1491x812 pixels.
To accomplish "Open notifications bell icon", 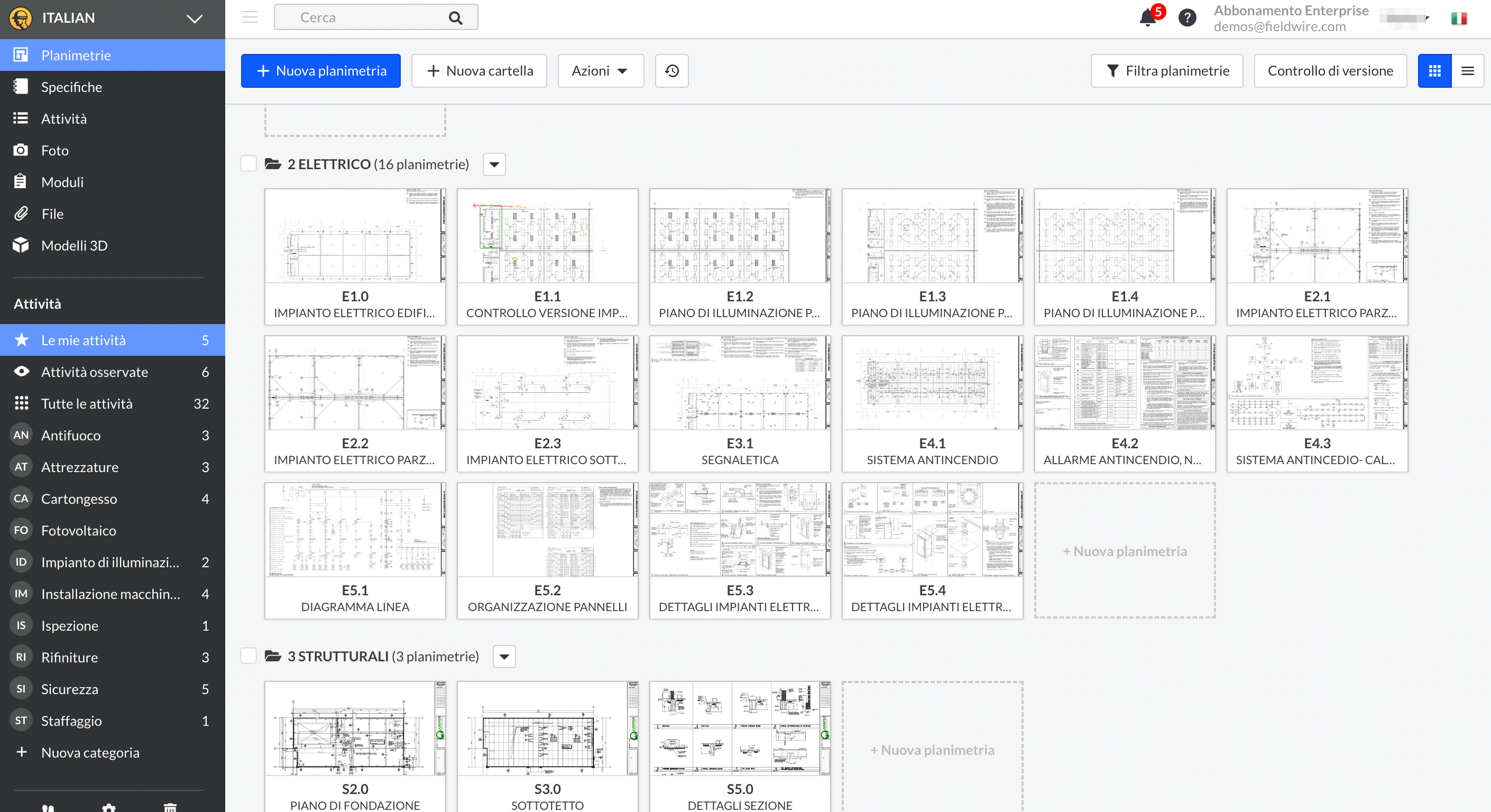I will [1148, 17].
